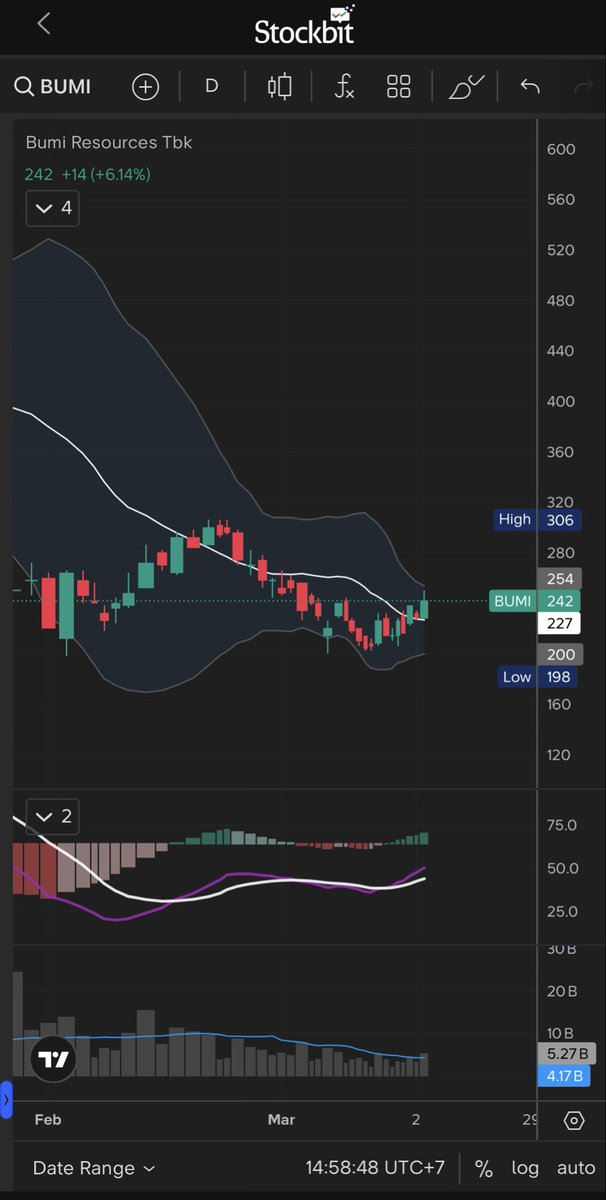The width and height of the screenshot is (606, 1200).
Task: Open the blue side panel handle
Action: pos(5,1099)
